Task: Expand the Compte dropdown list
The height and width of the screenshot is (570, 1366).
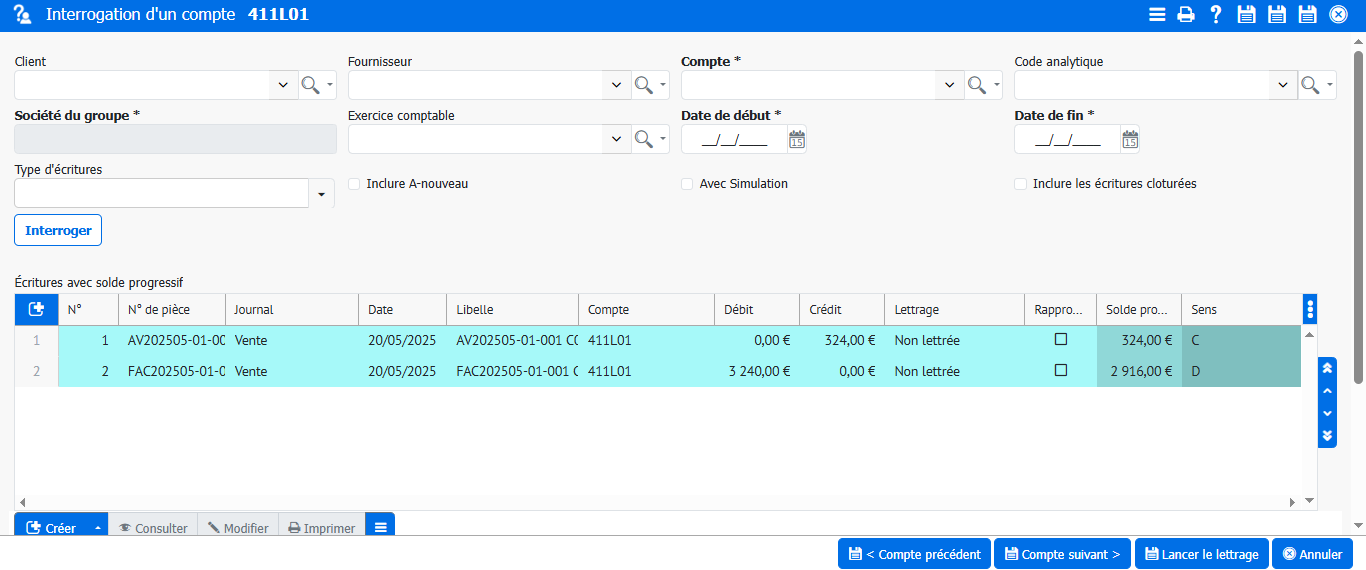Action: (x=949, y=85)
